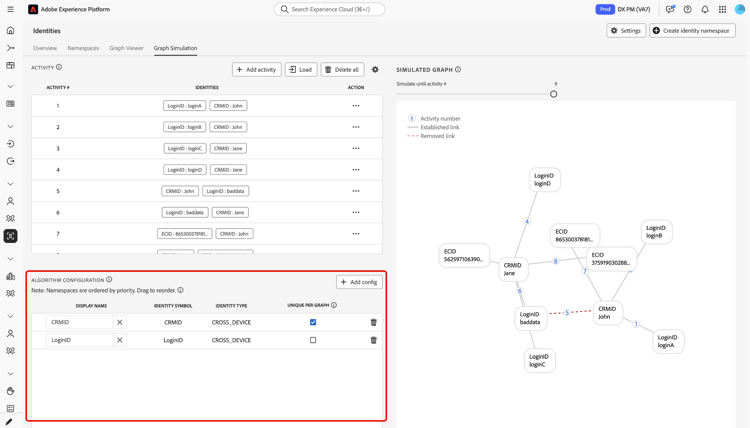Uncheck Unique Per Graph for CRMID

(313, 322)
